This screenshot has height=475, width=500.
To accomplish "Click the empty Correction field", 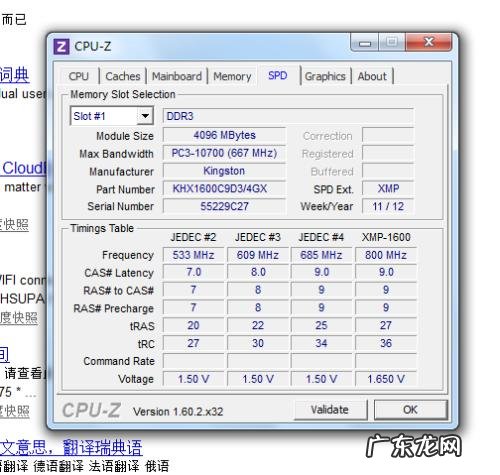I will (x=388, y=135).
